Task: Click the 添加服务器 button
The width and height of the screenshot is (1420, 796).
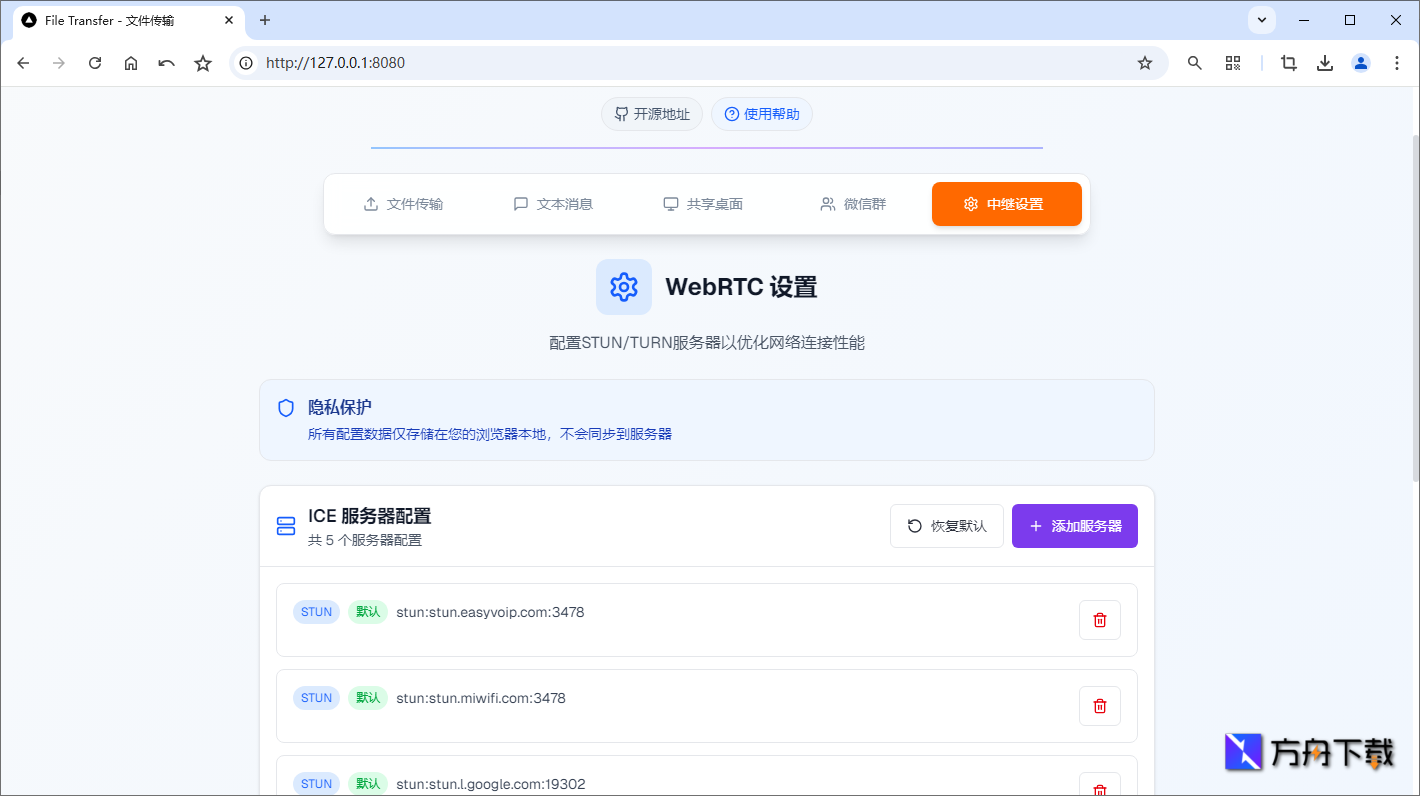Action: [1074, 525]
